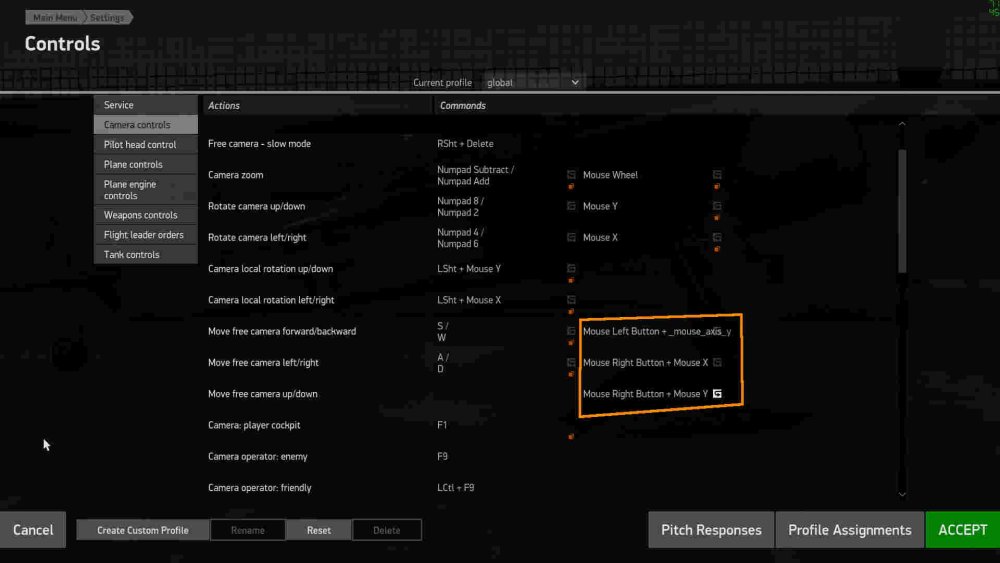Click the Free camera - slow mode action

pos(260,143)
